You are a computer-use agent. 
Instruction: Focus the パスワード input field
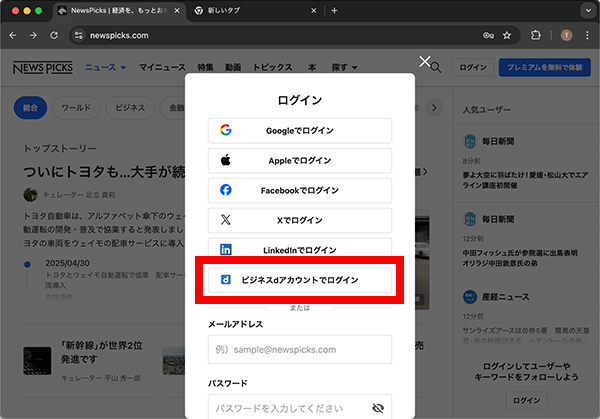point(300,406)
